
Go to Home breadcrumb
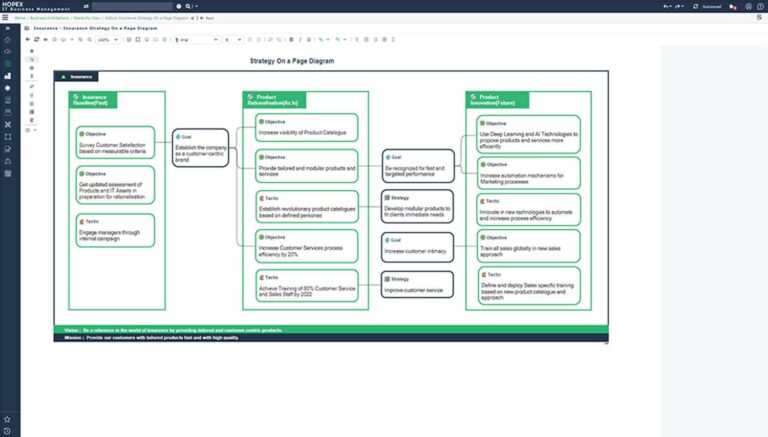(20, 18)
